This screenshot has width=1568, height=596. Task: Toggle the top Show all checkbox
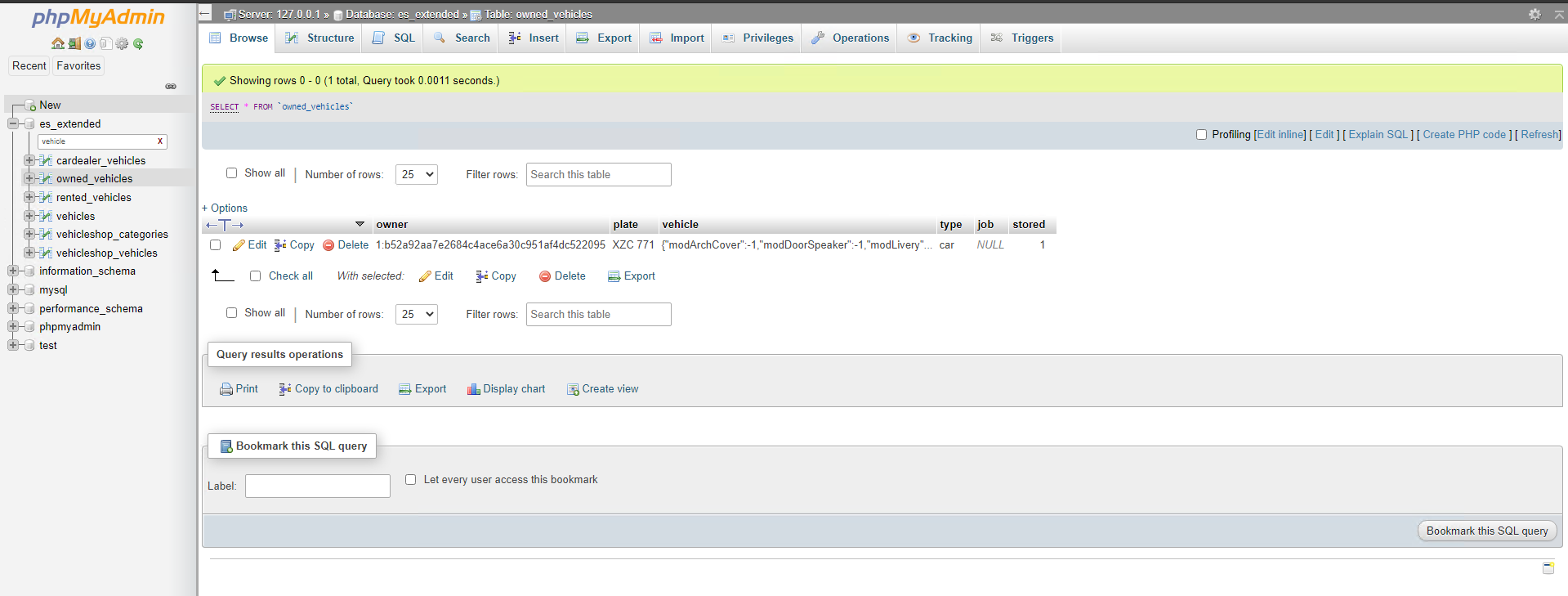pyautogui.click(x=232, y=173)
